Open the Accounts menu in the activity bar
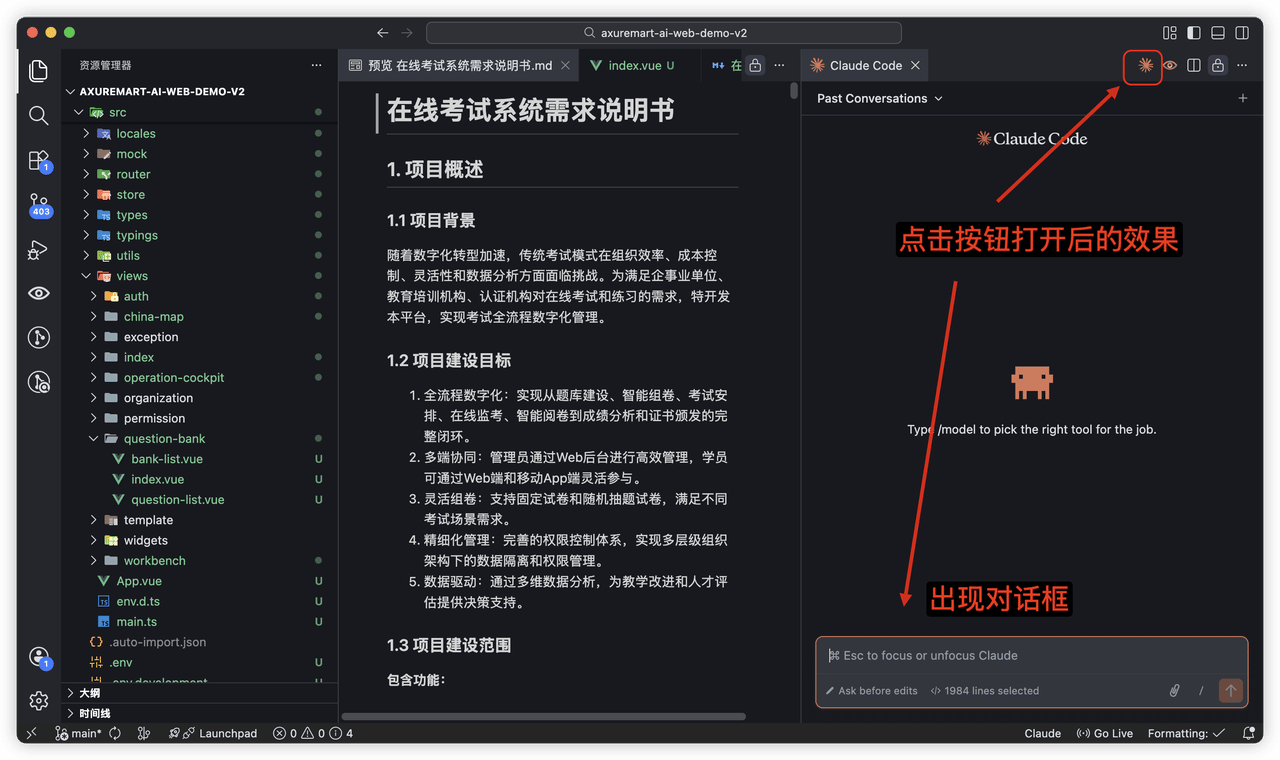Image resolution: width=1280 pixels, height=760 pixels. [39, 657]
